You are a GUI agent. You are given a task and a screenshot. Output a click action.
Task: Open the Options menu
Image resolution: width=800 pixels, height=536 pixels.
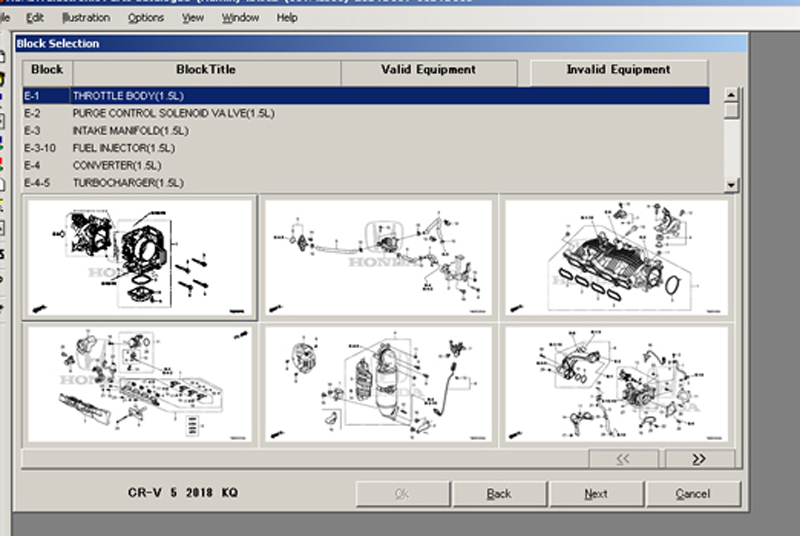pyautogui.click(x=146, y=18)
